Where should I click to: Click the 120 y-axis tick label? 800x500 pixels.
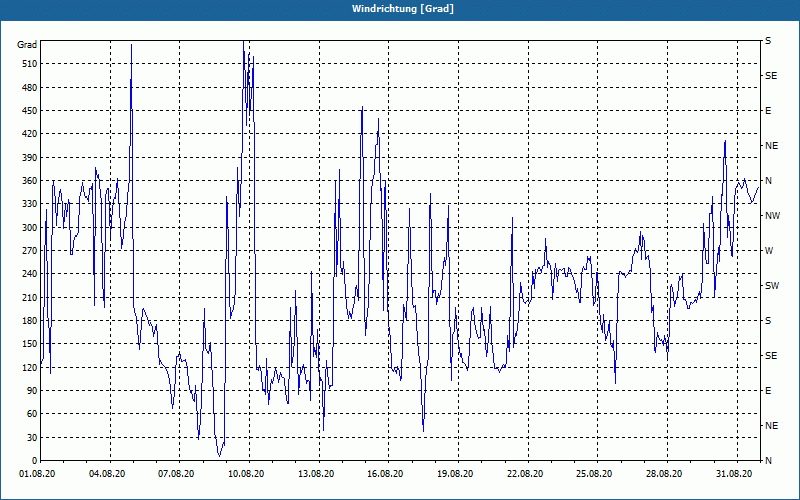point(30,367)
